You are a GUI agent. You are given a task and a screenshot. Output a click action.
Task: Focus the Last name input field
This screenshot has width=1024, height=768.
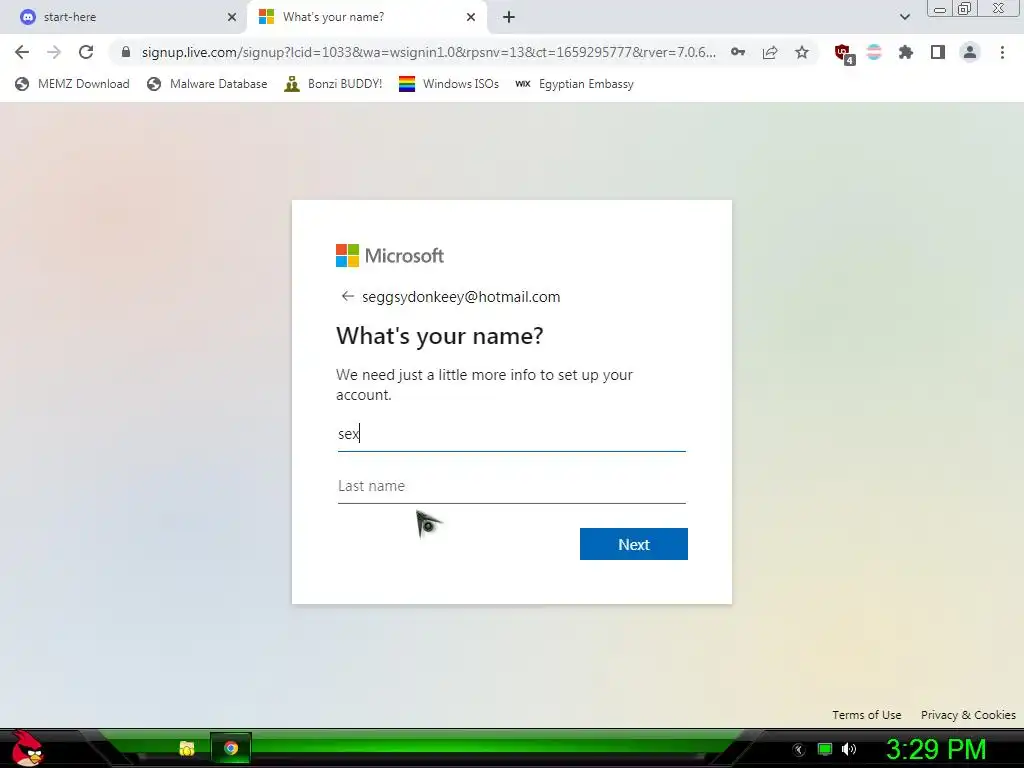click(511, 486)
